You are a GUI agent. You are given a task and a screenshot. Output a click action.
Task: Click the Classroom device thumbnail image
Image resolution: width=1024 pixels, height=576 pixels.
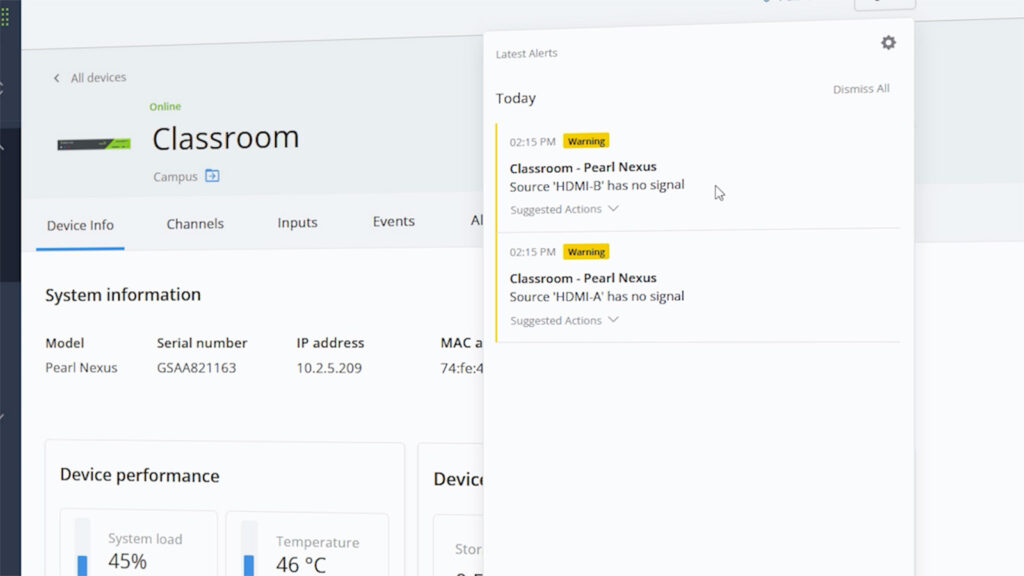pos(94,144)
